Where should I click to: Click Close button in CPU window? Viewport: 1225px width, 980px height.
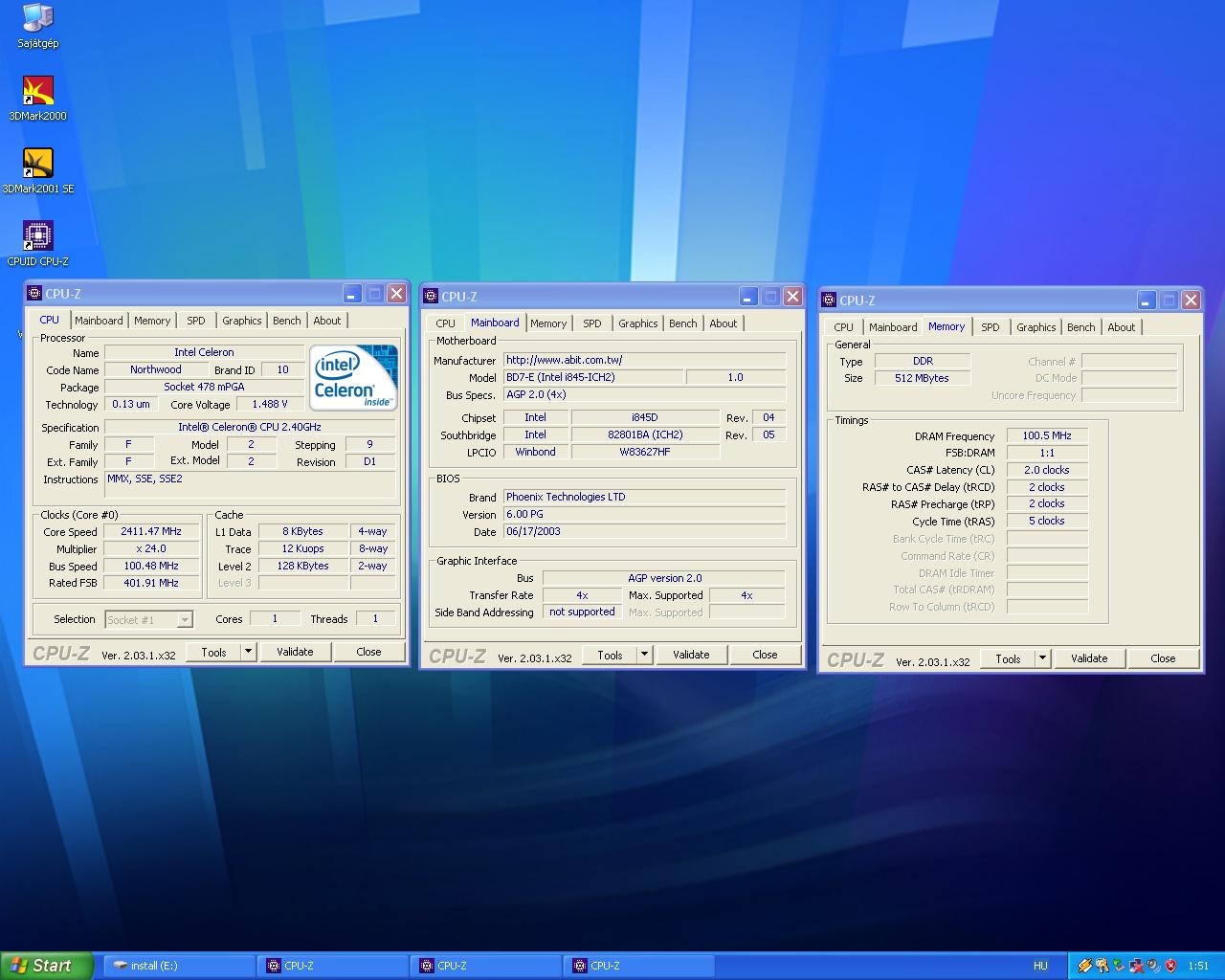pos(368,652)
